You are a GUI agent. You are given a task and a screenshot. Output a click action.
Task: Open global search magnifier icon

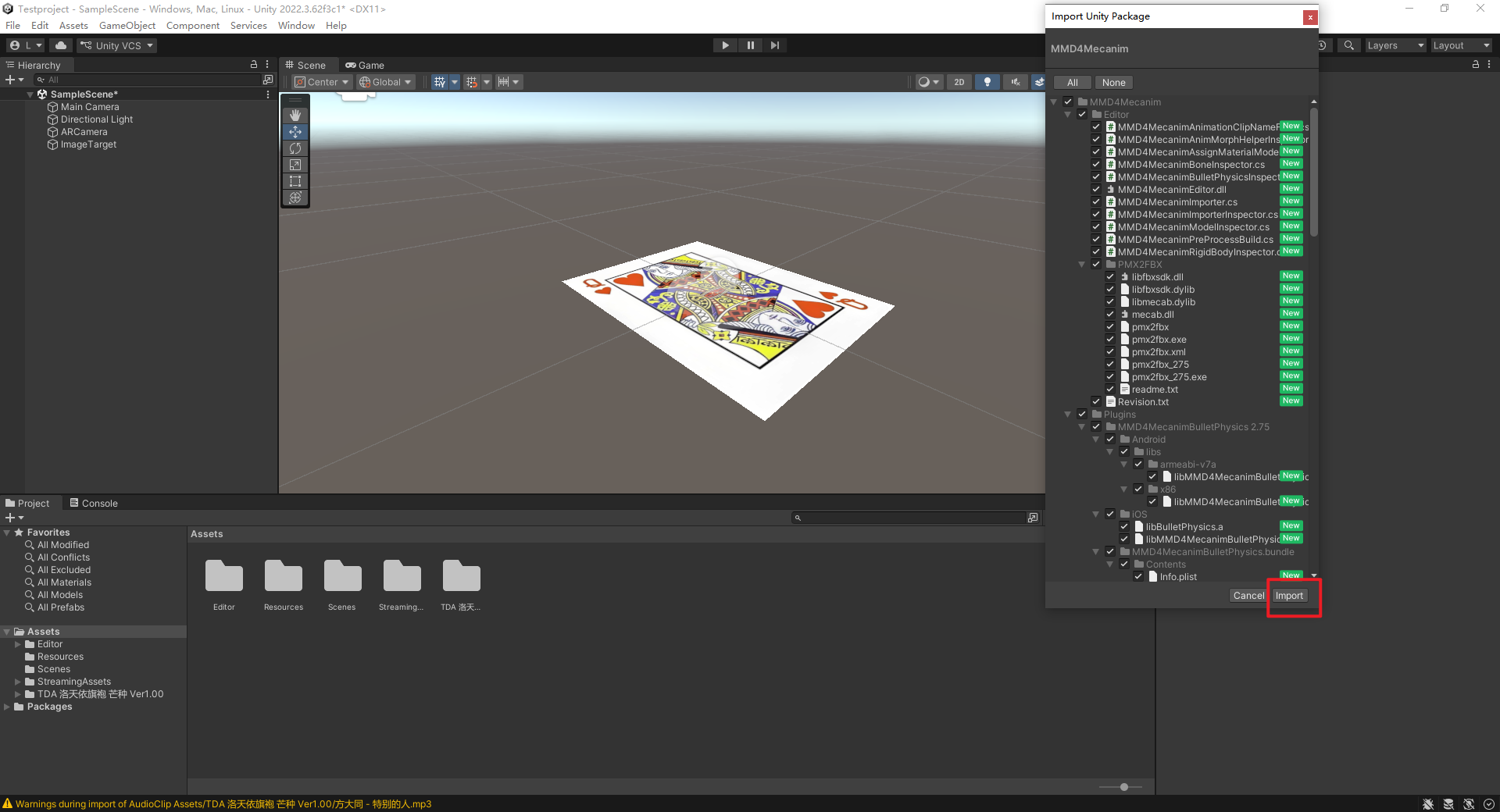[1349, 45]
